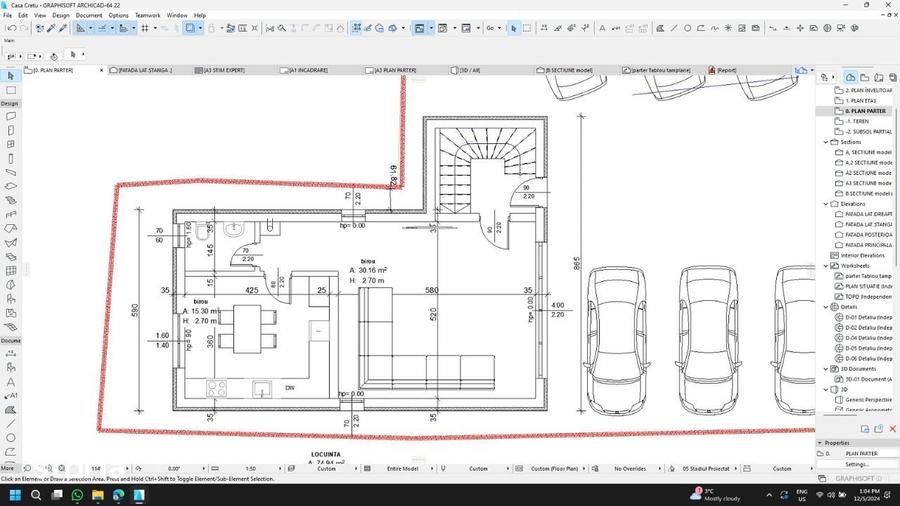Image resolution: width=900 pixels, height=506 pixels.
Task: Click the scale field showing 1:50
Action: coord(251,469)
